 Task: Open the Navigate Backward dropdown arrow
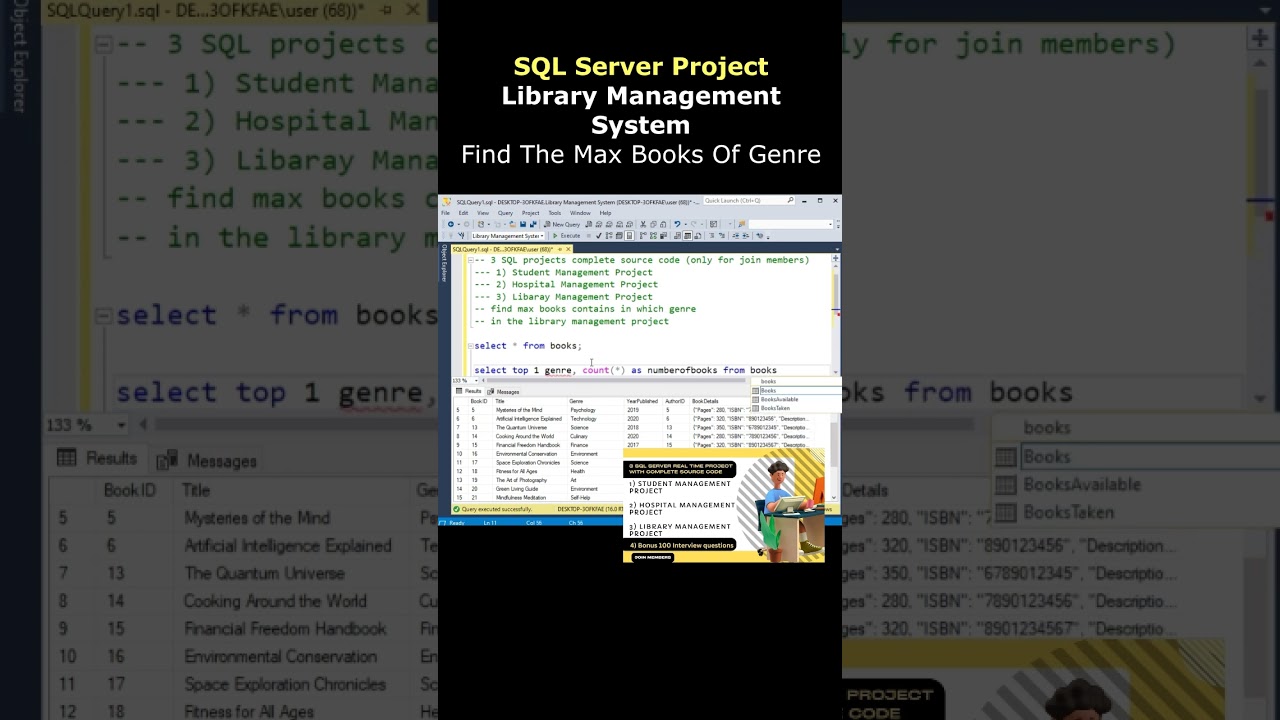click(x=458, y=224)
